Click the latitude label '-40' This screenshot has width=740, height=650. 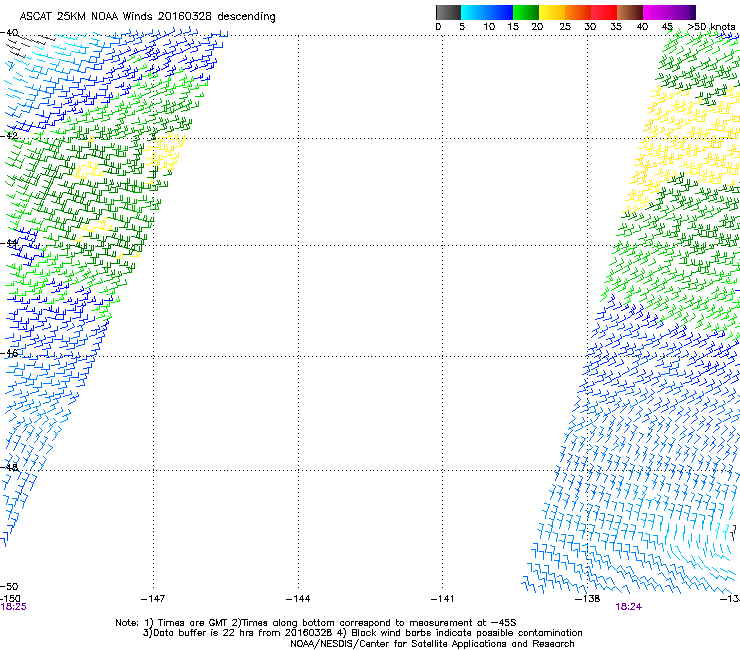pos(9,33)
